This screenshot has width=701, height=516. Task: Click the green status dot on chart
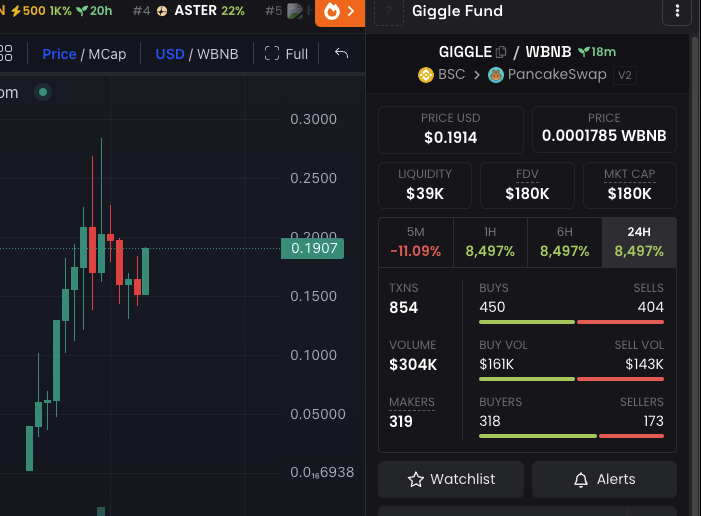point(43,92)
